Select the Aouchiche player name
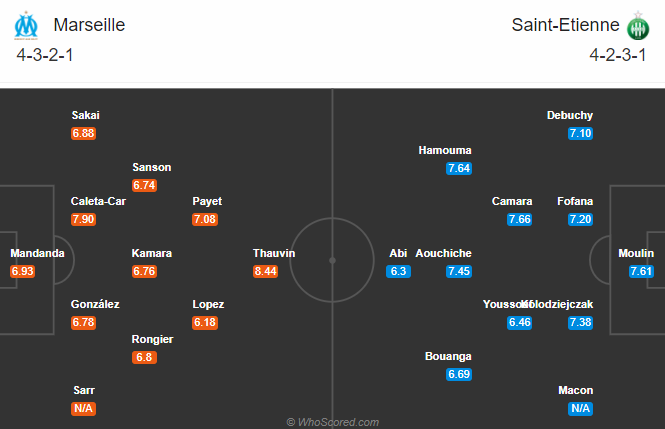 443,254
